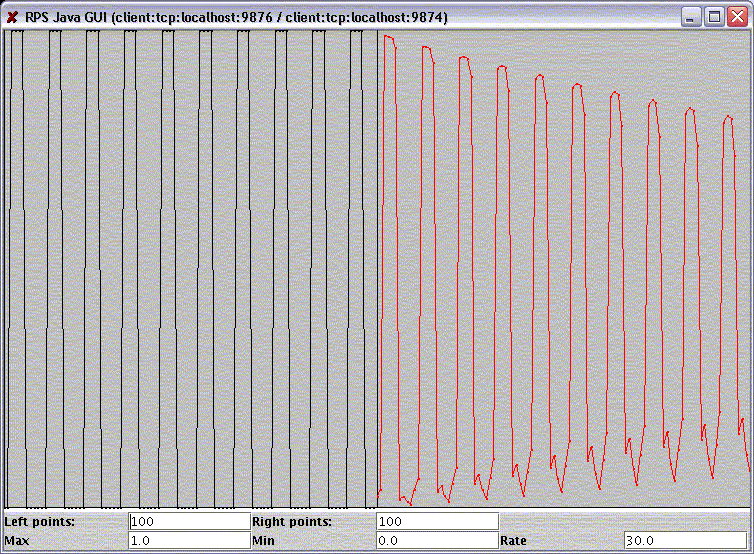Close the RPS Java GUI window

(x=736, y=17)
